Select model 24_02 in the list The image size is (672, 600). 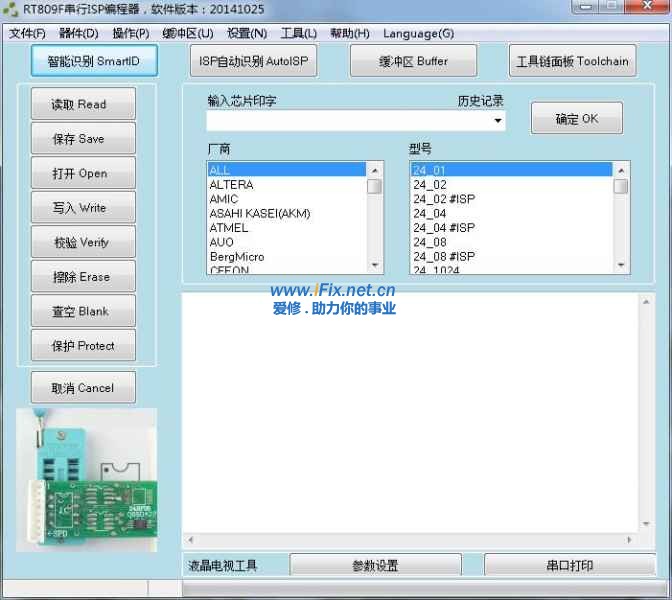pyautogui.click(x=511, y=185)
